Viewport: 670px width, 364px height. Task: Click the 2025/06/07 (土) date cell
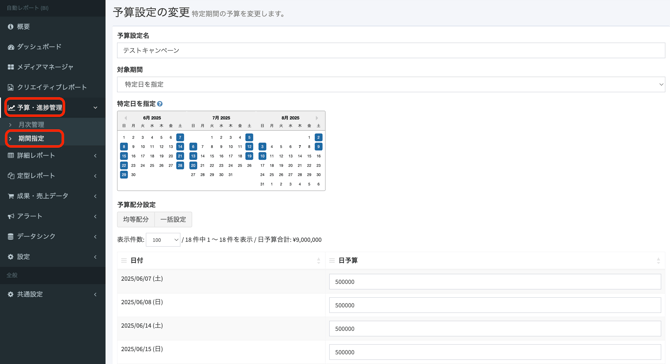click(x=221, y=282)
